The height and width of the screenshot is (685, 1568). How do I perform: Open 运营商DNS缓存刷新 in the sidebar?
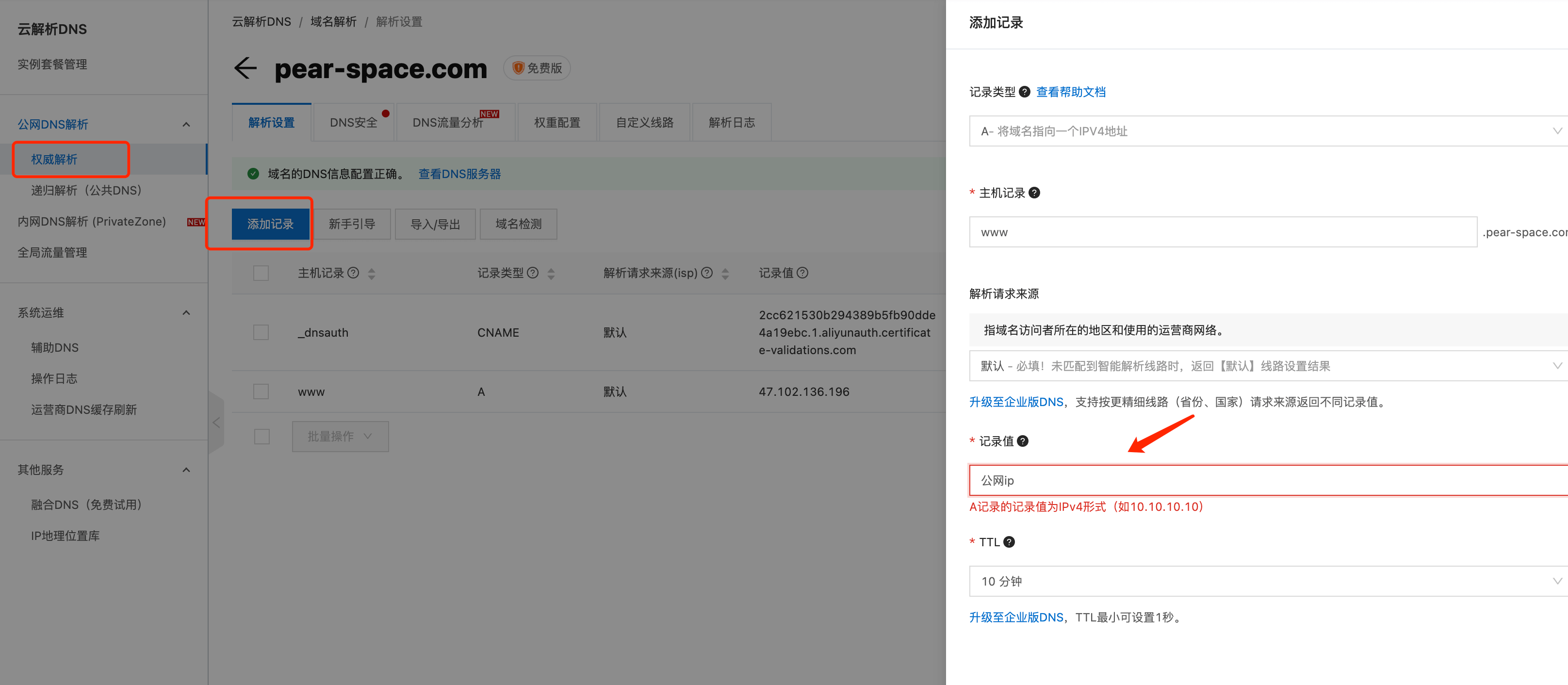click(84, 410)
